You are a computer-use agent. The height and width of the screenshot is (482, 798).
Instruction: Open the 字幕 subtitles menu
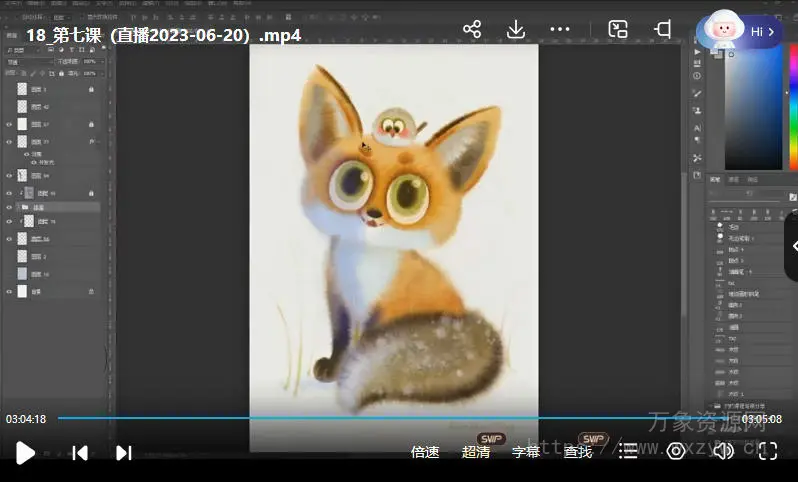click(526, 452)
